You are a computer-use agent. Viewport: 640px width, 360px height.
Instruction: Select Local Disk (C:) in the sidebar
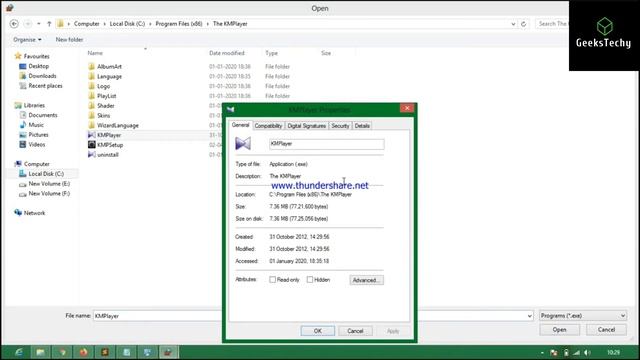click(46, 174)
